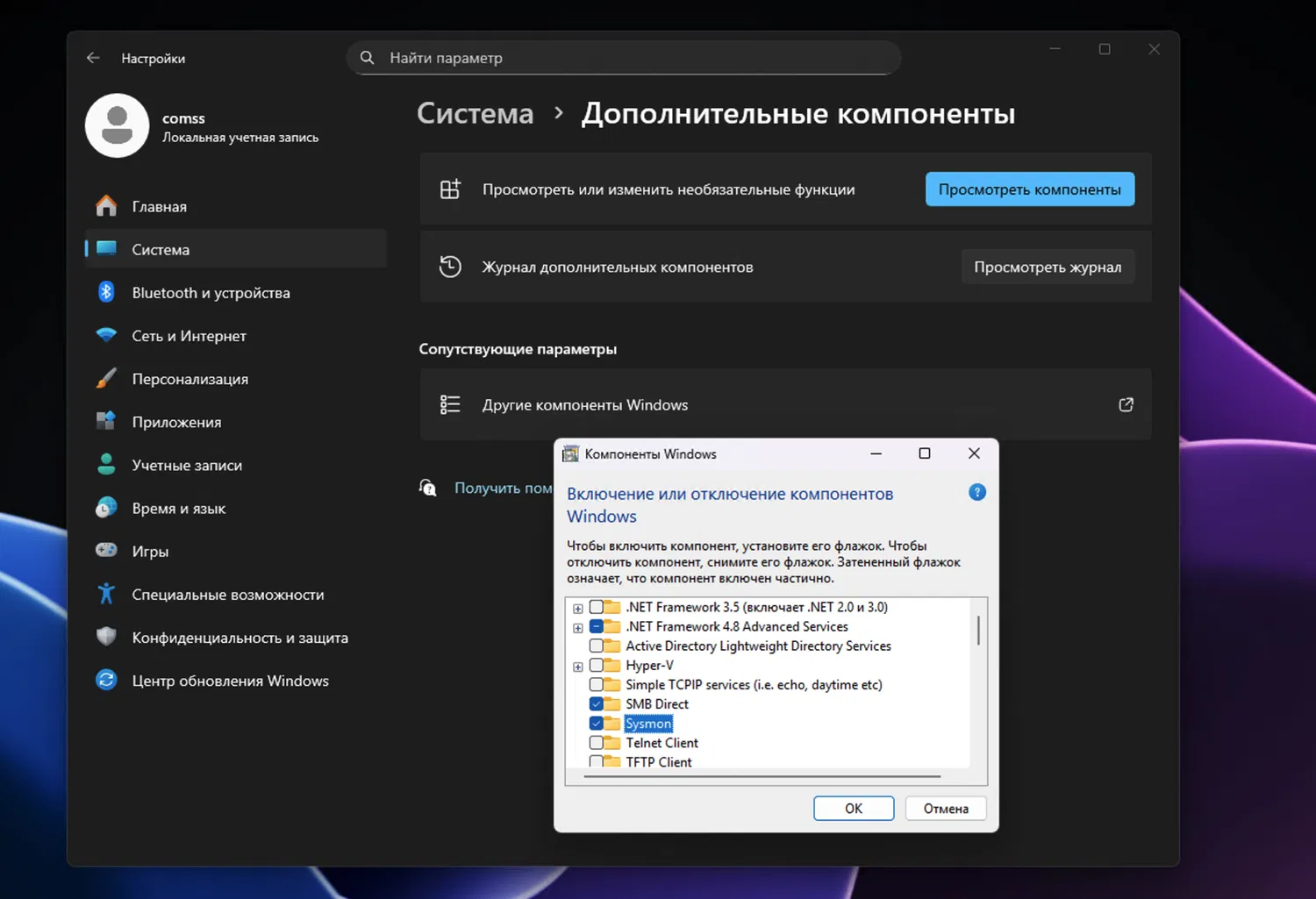Click the help headset icon near Получить помощь
Screen dimensions: 1316x899
[428, 488]
